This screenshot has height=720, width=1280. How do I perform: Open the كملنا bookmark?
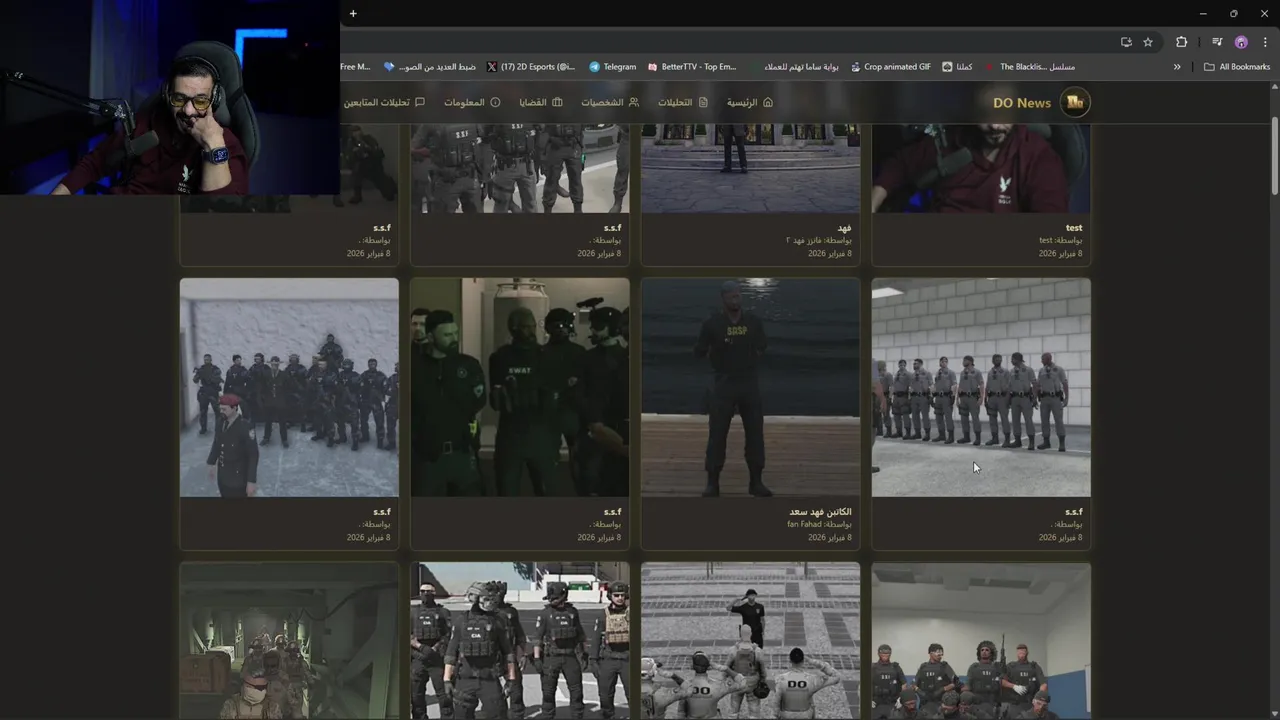(x=957, y=67)
